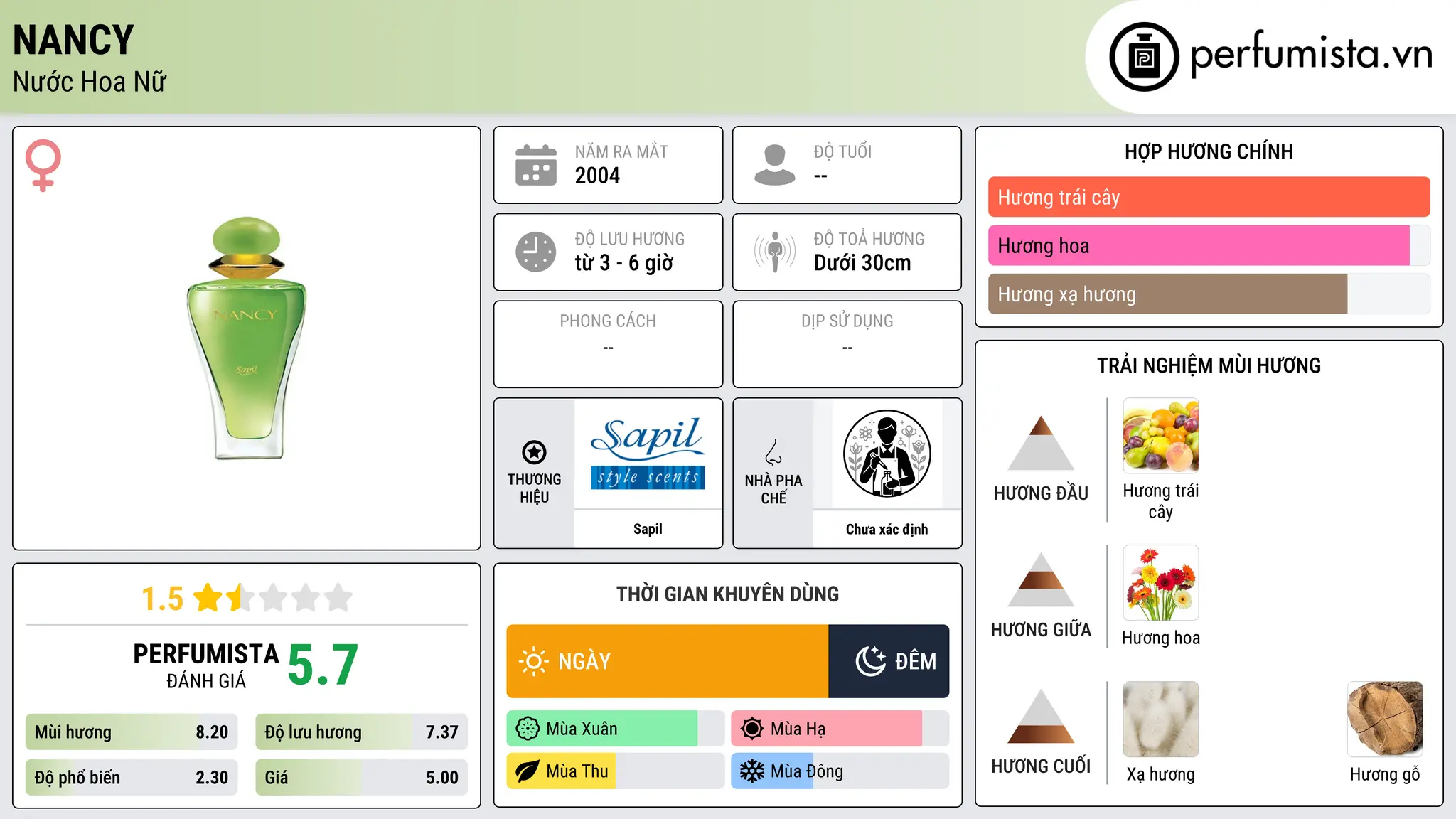Click the orange 1.5 star rating number

(x=162, y=599)
